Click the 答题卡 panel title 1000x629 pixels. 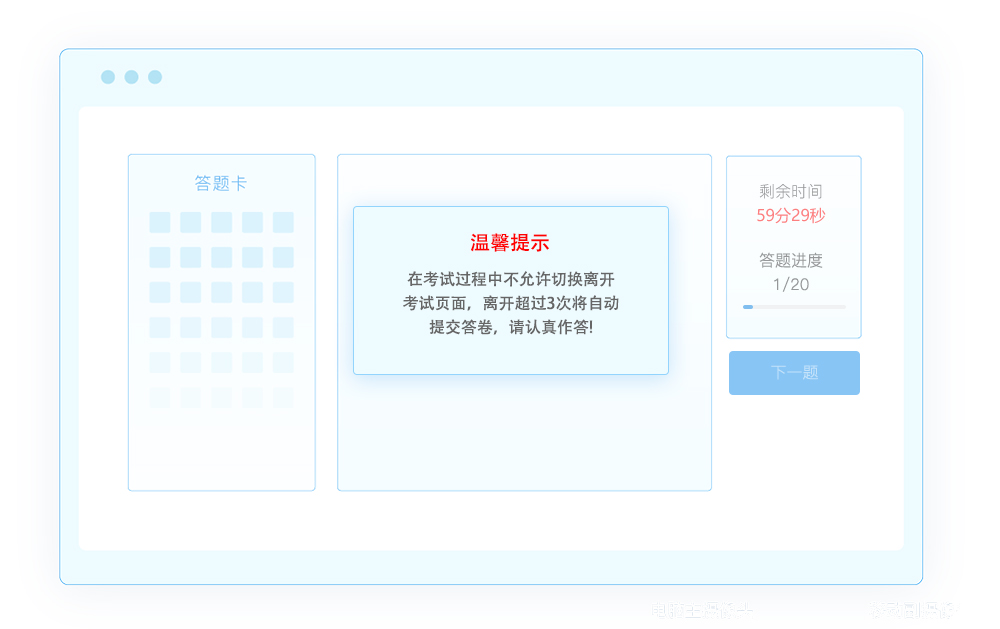[x=221, y=184]
